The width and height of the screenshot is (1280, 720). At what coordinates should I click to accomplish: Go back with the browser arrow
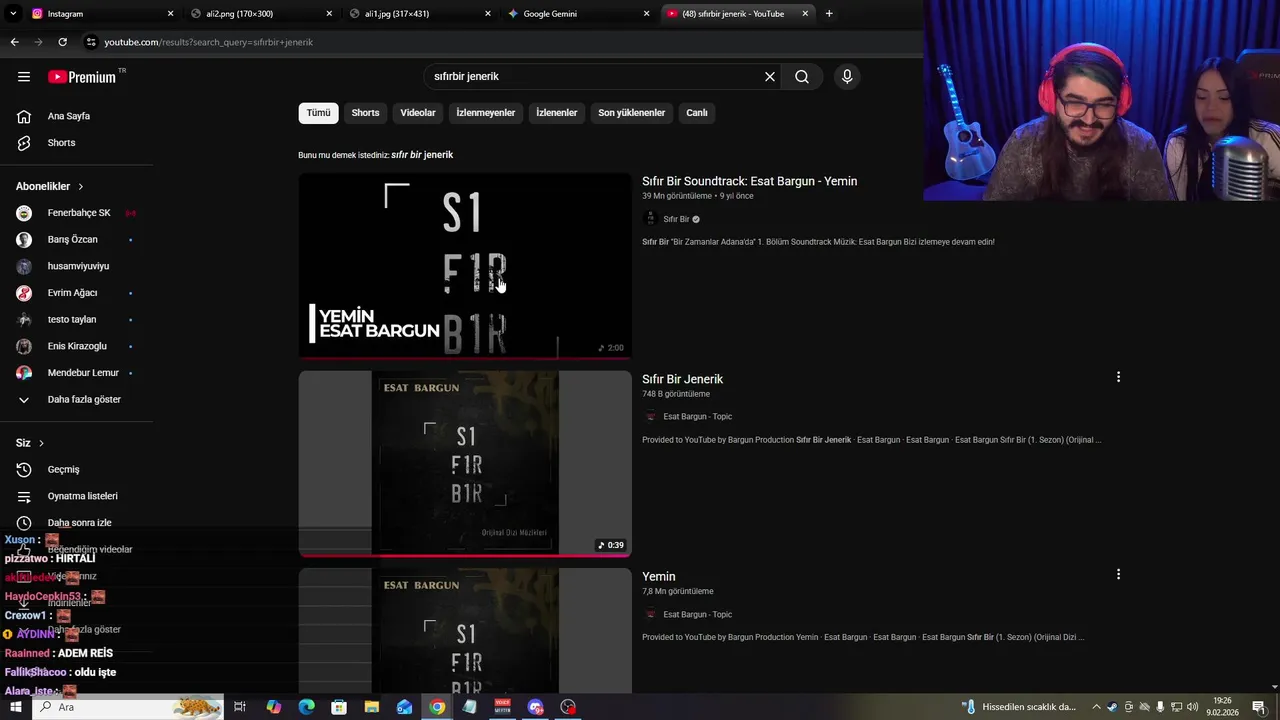(x=14, y=42)
